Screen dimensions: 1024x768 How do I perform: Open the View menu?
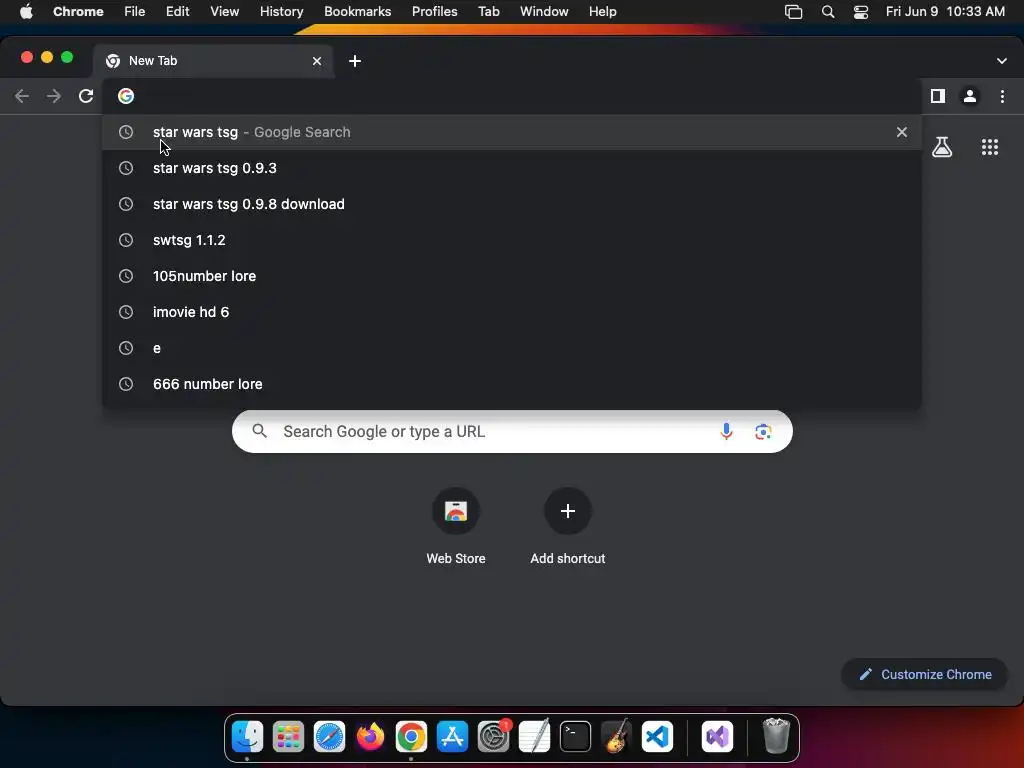point(224,12)
